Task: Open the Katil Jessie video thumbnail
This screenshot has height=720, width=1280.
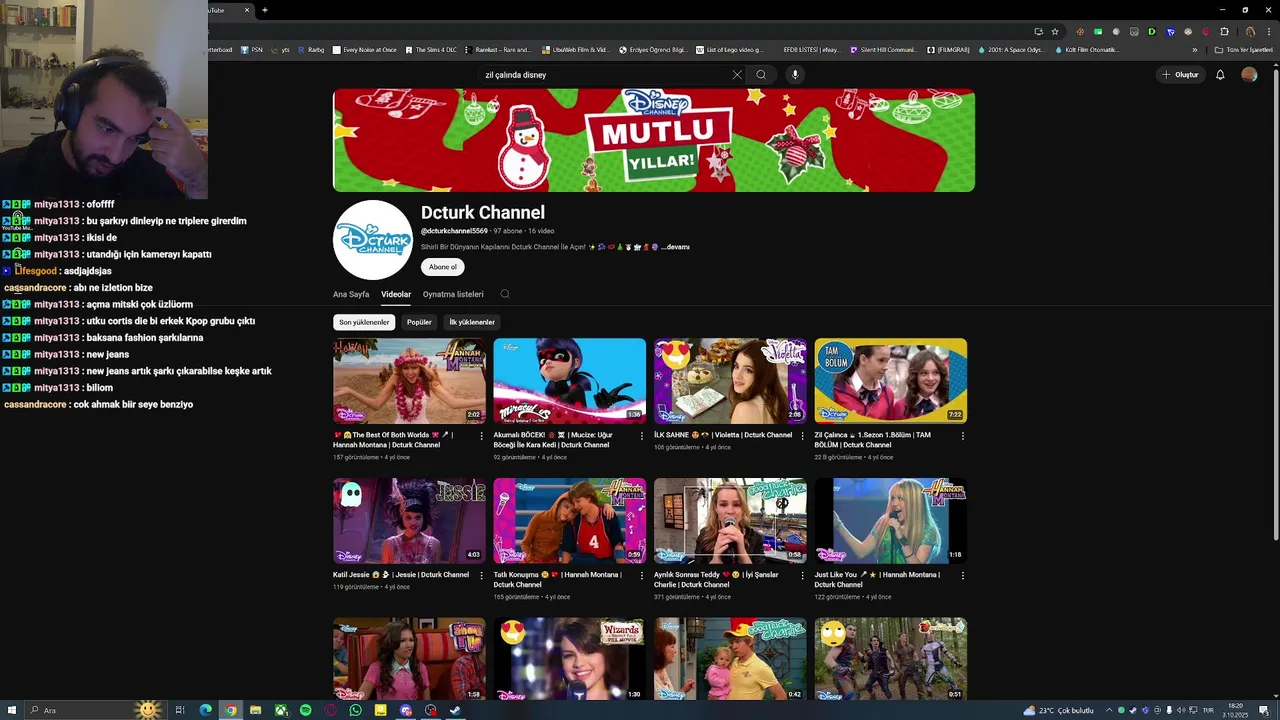Action: pyautogui.click(x=409, y=521)
